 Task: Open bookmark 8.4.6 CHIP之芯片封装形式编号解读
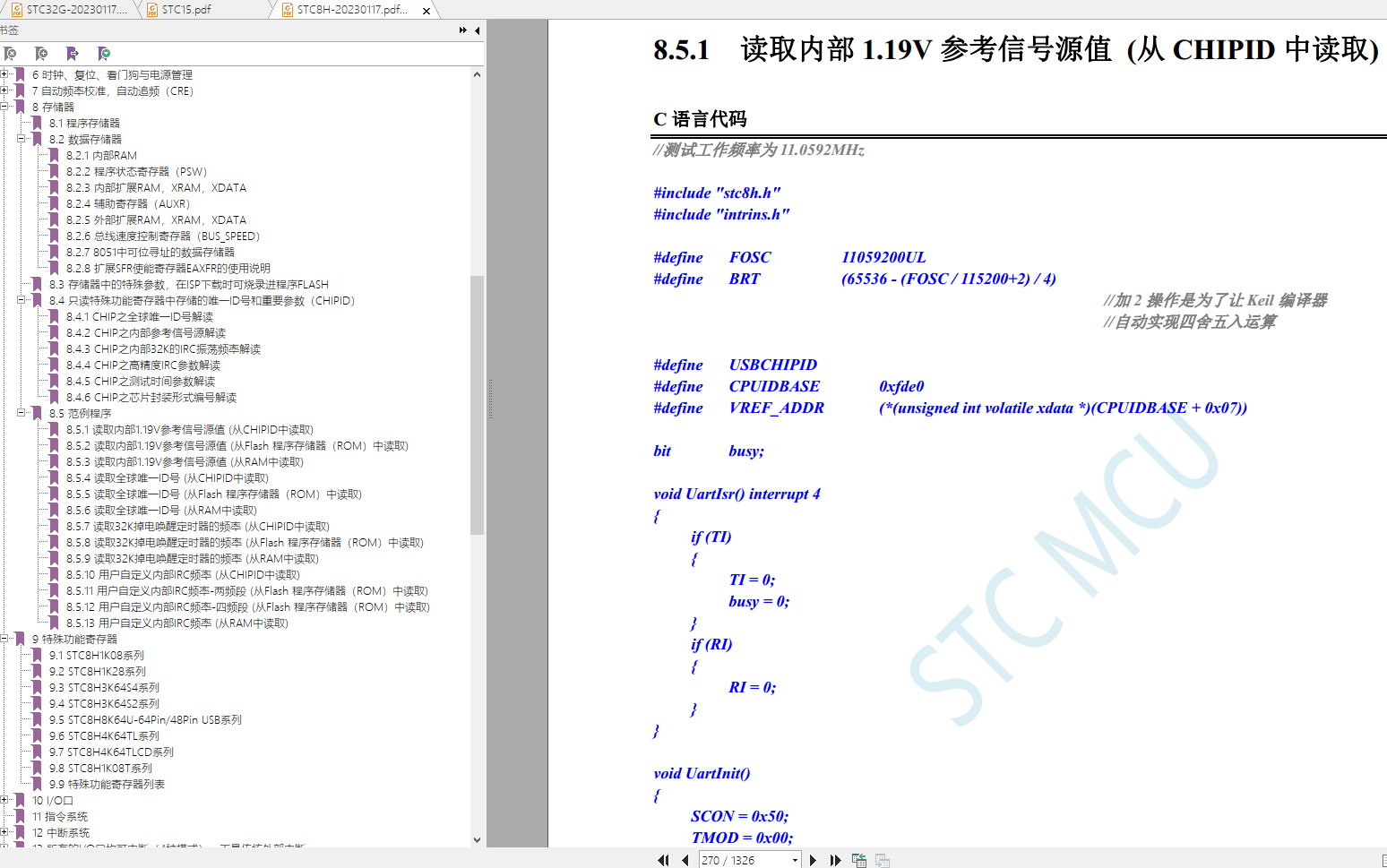pyautogui.click(x=151, y=397)
